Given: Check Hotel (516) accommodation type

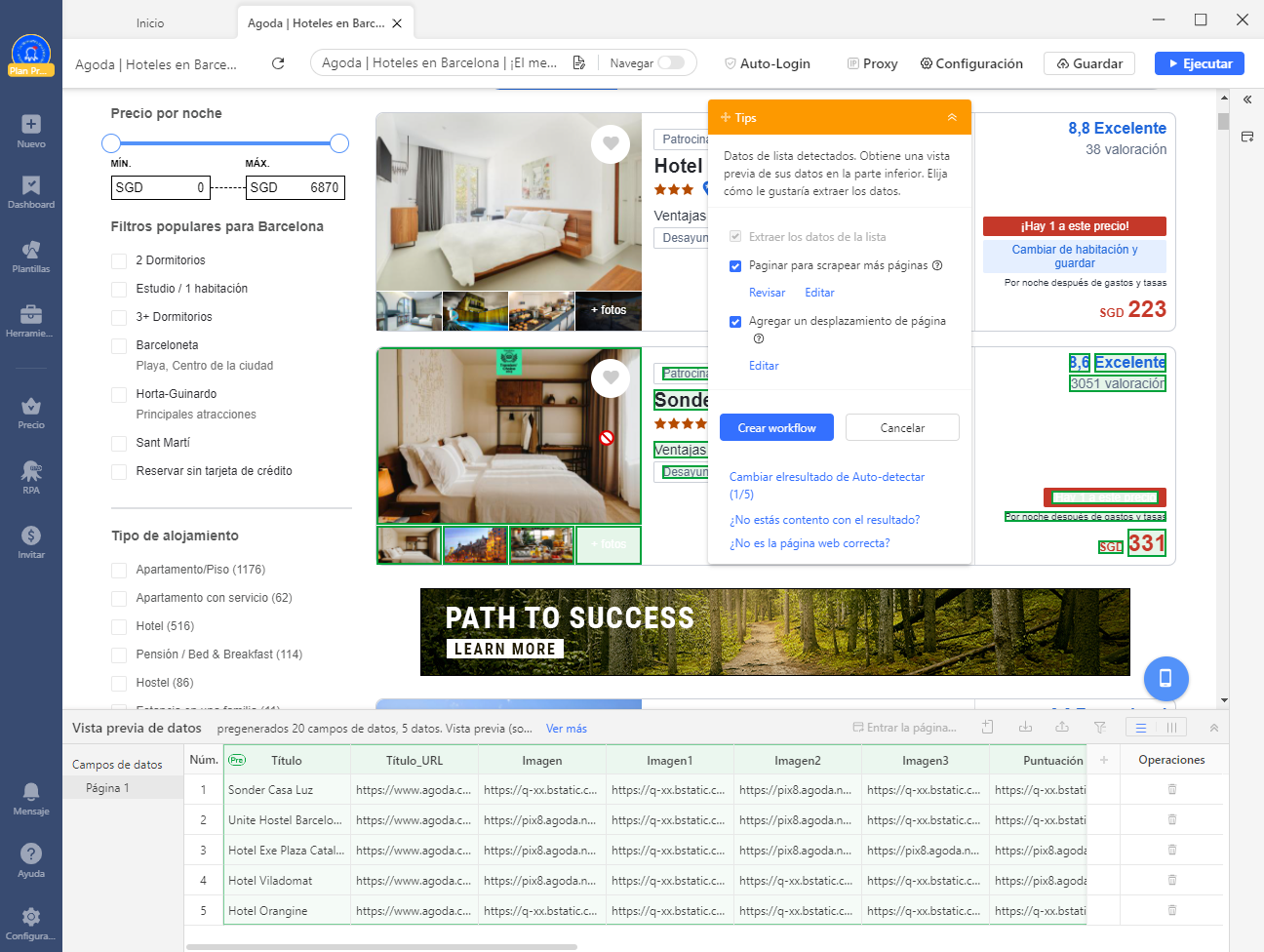Looking at the screenshot, I should [x=119, y=626].
